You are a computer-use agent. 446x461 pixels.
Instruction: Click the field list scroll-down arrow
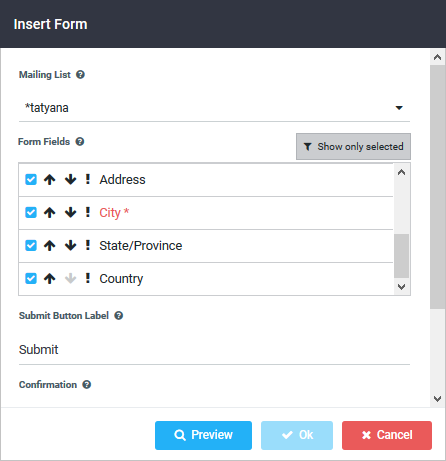point(402,287)
